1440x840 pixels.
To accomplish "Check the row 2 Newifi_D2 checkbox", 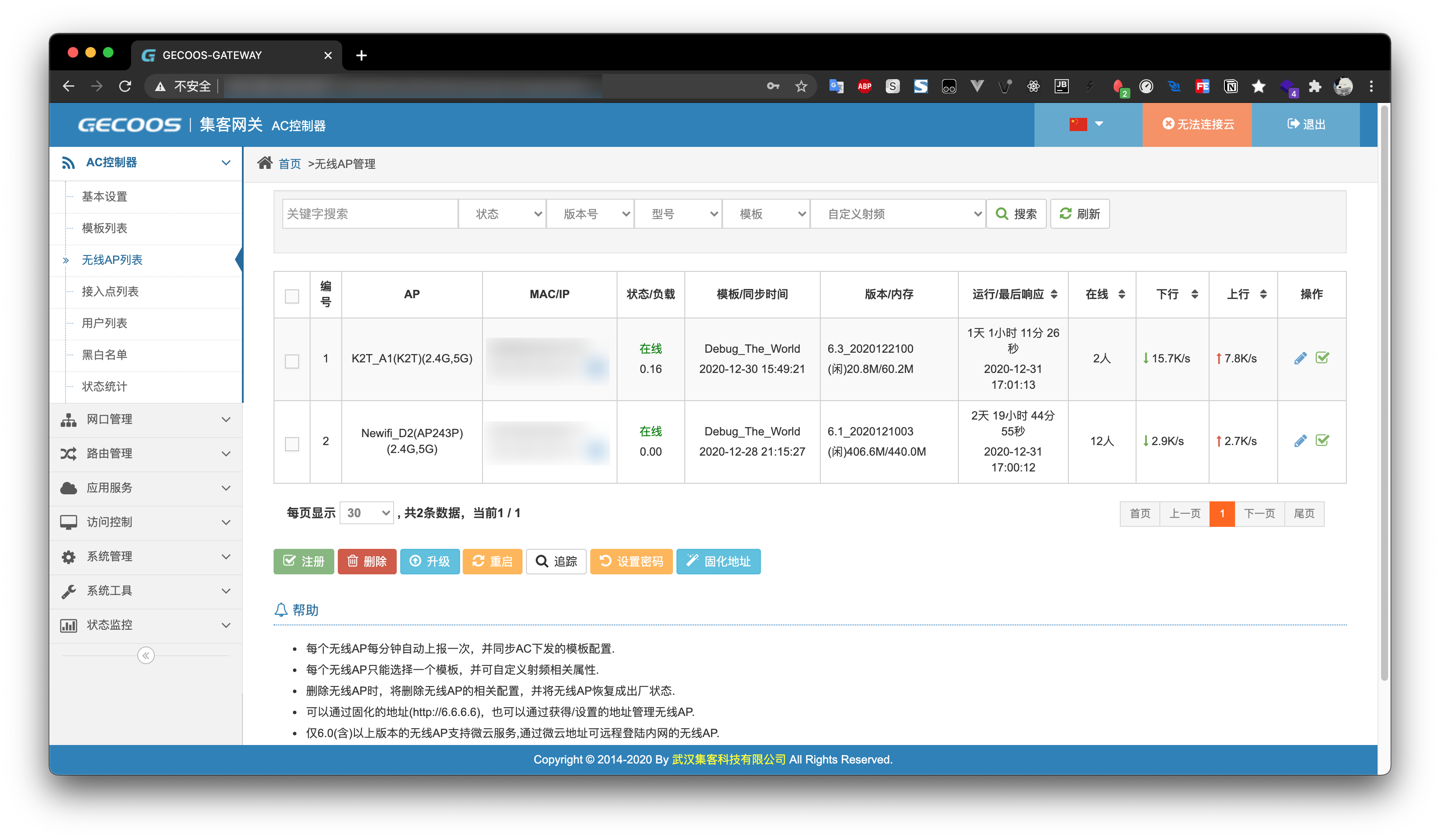I will [x=292, y=444].
